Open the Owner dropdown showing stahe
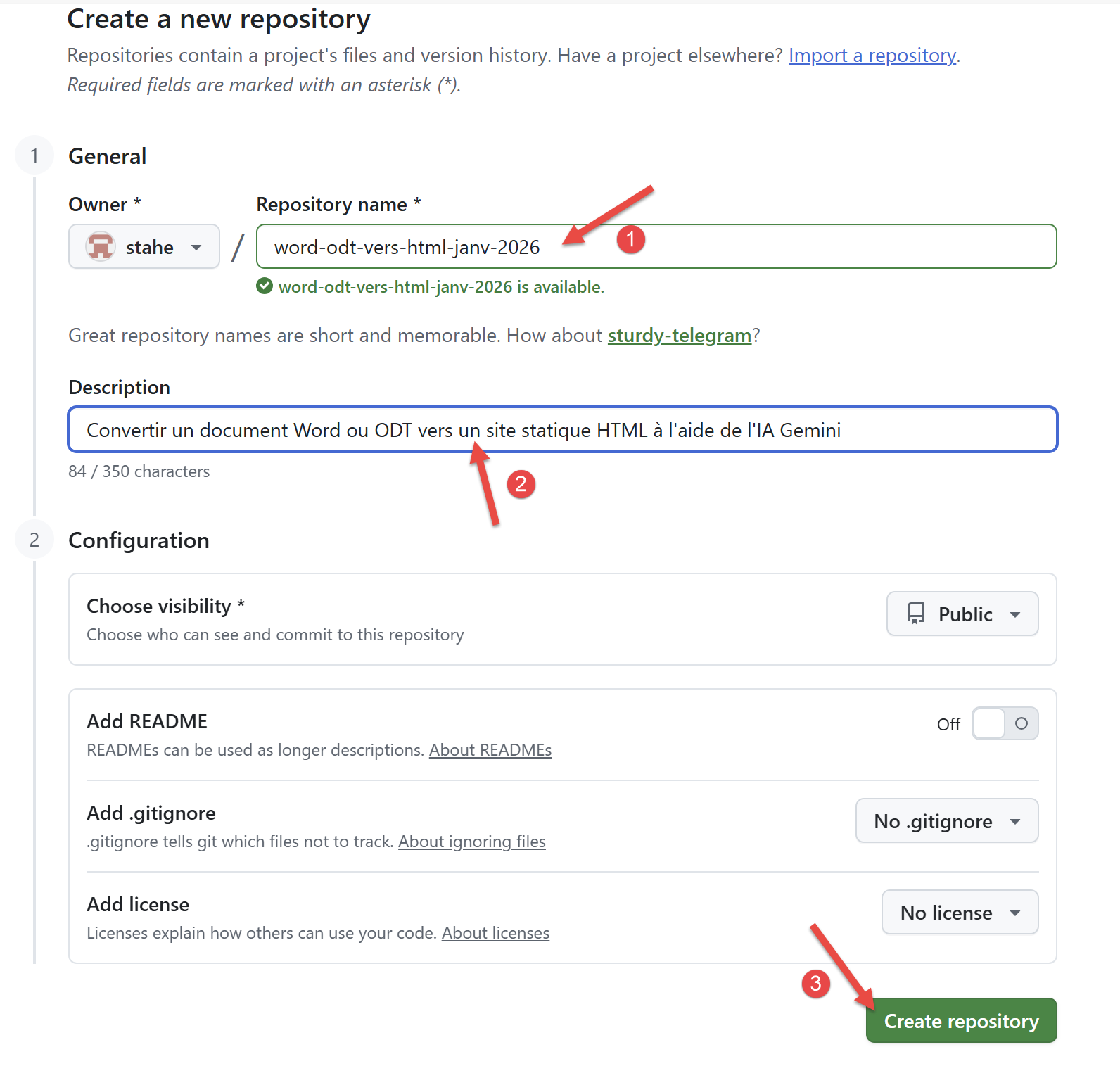1120x1066 pixels. coord(144,247)
